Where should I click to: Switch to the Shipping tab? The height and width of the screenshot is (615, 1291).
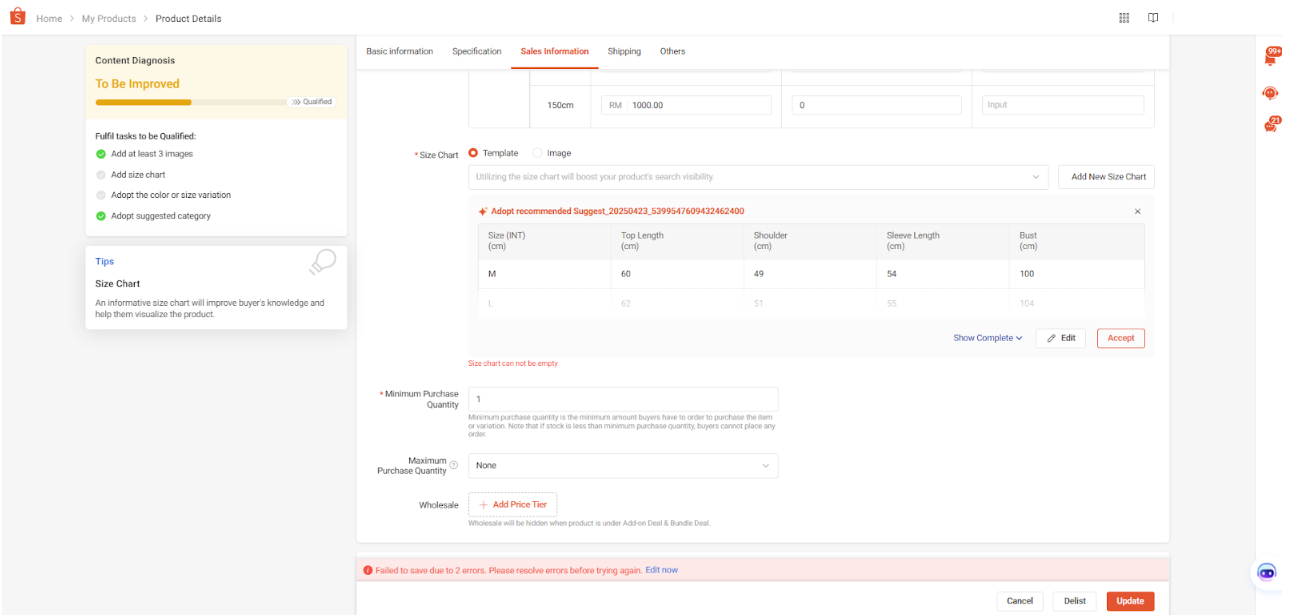624,51
